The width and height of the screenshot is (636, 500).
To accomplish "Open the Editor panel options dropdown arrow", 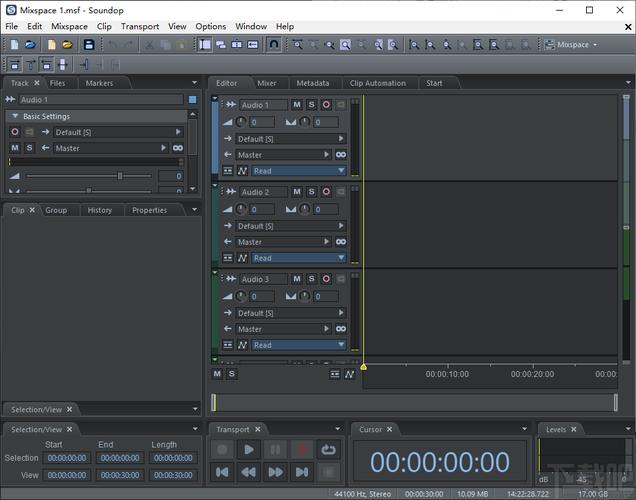I will pyautogui.click(x=628, y=83).
